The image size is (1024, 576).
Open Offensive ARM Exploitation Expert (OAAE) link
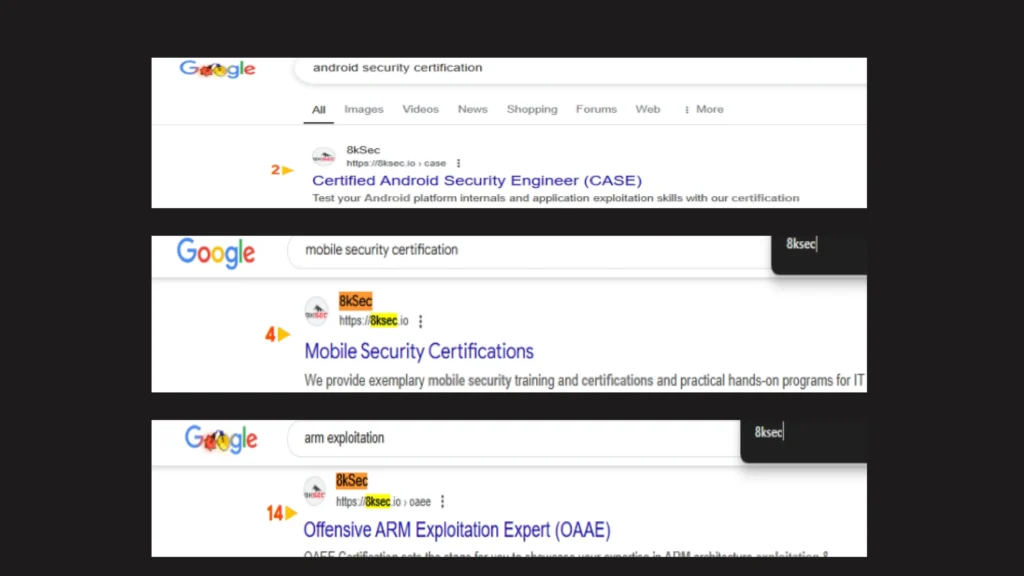pos(456,530)
